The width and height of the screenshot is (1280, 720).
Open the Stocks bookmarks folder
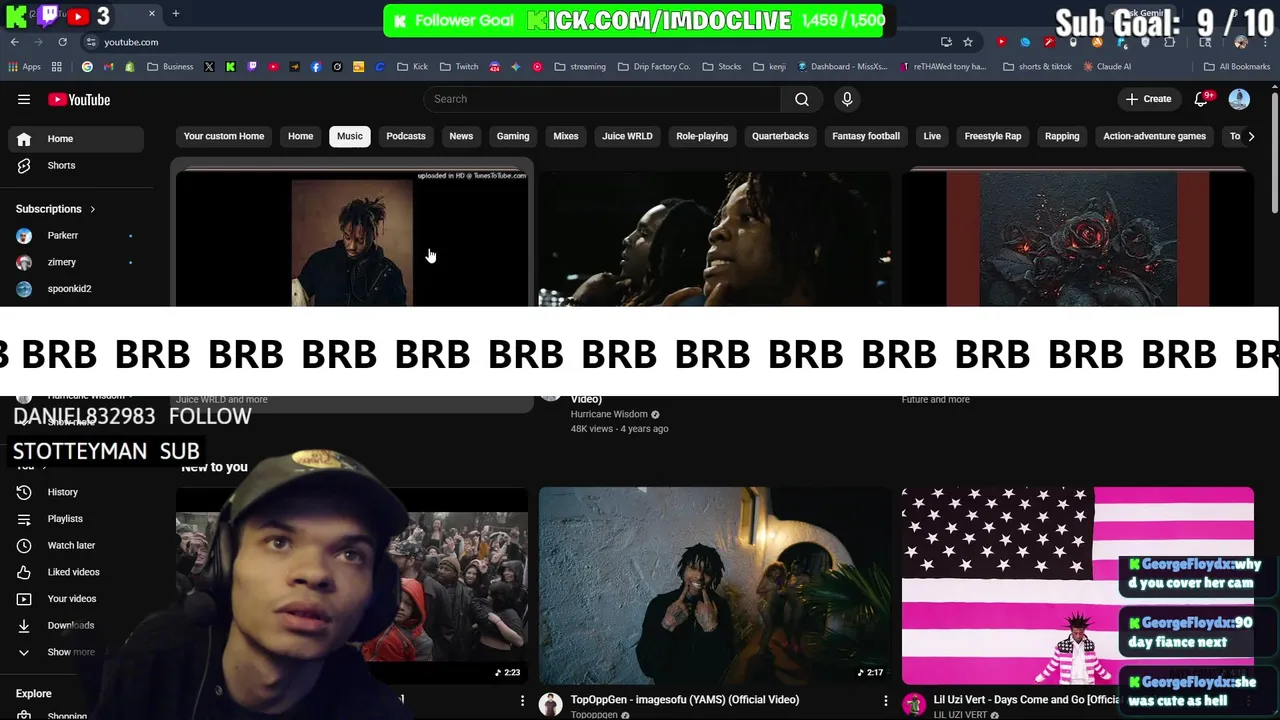coord(721,67)
